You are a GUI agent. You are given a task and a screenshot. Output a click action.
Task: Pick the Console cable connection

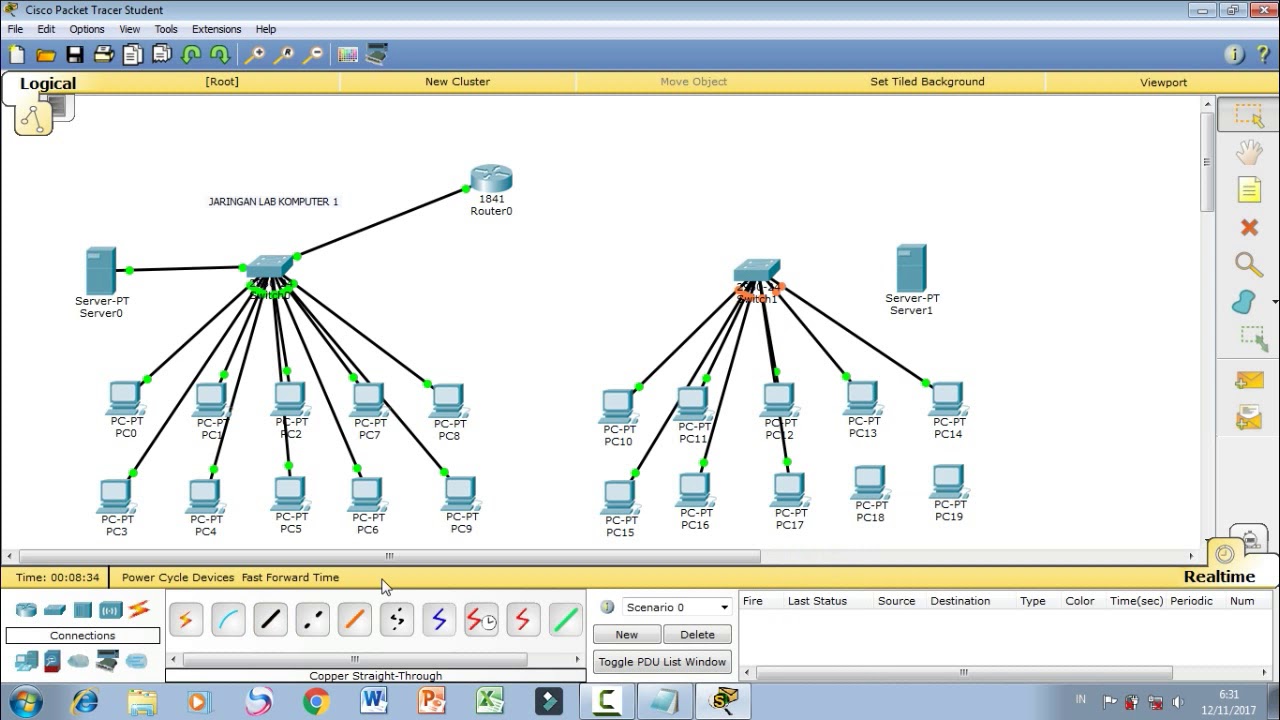click(x=228, y=621)
